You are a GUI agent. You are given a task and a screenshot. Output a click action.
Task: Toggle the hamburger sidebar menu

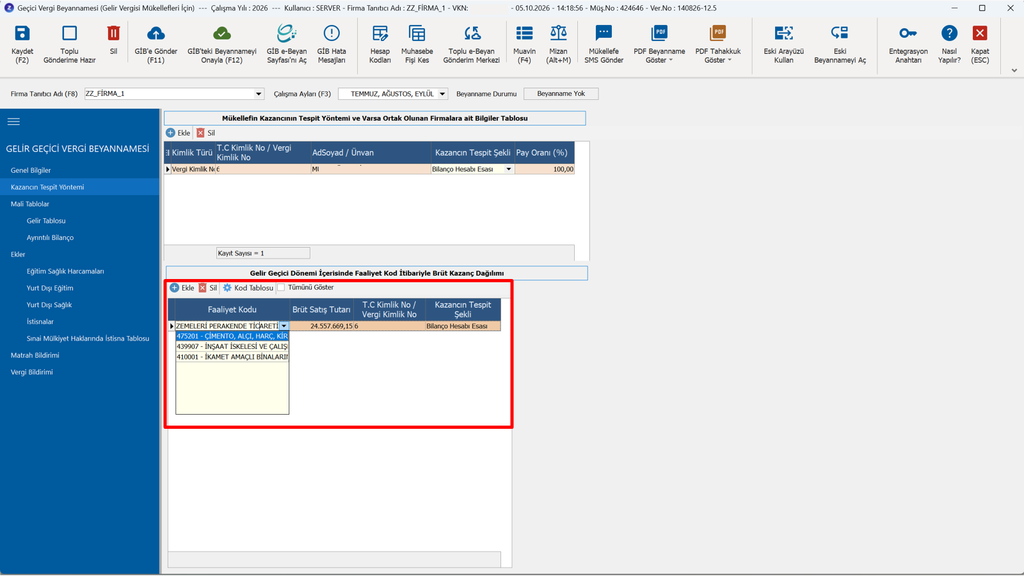pos(14,121)
